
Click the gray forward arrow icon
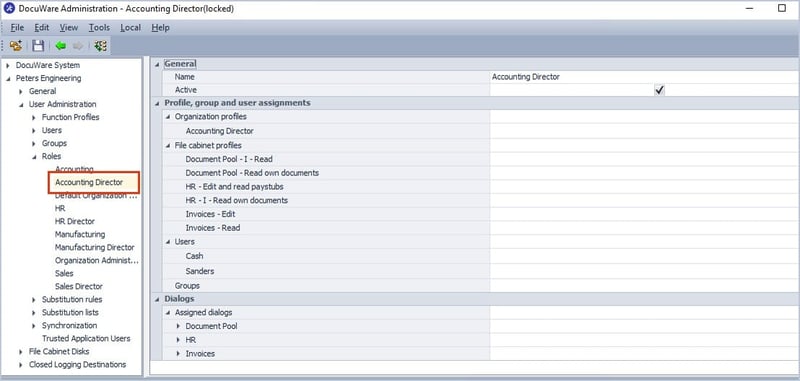click(x=78, y=46)
